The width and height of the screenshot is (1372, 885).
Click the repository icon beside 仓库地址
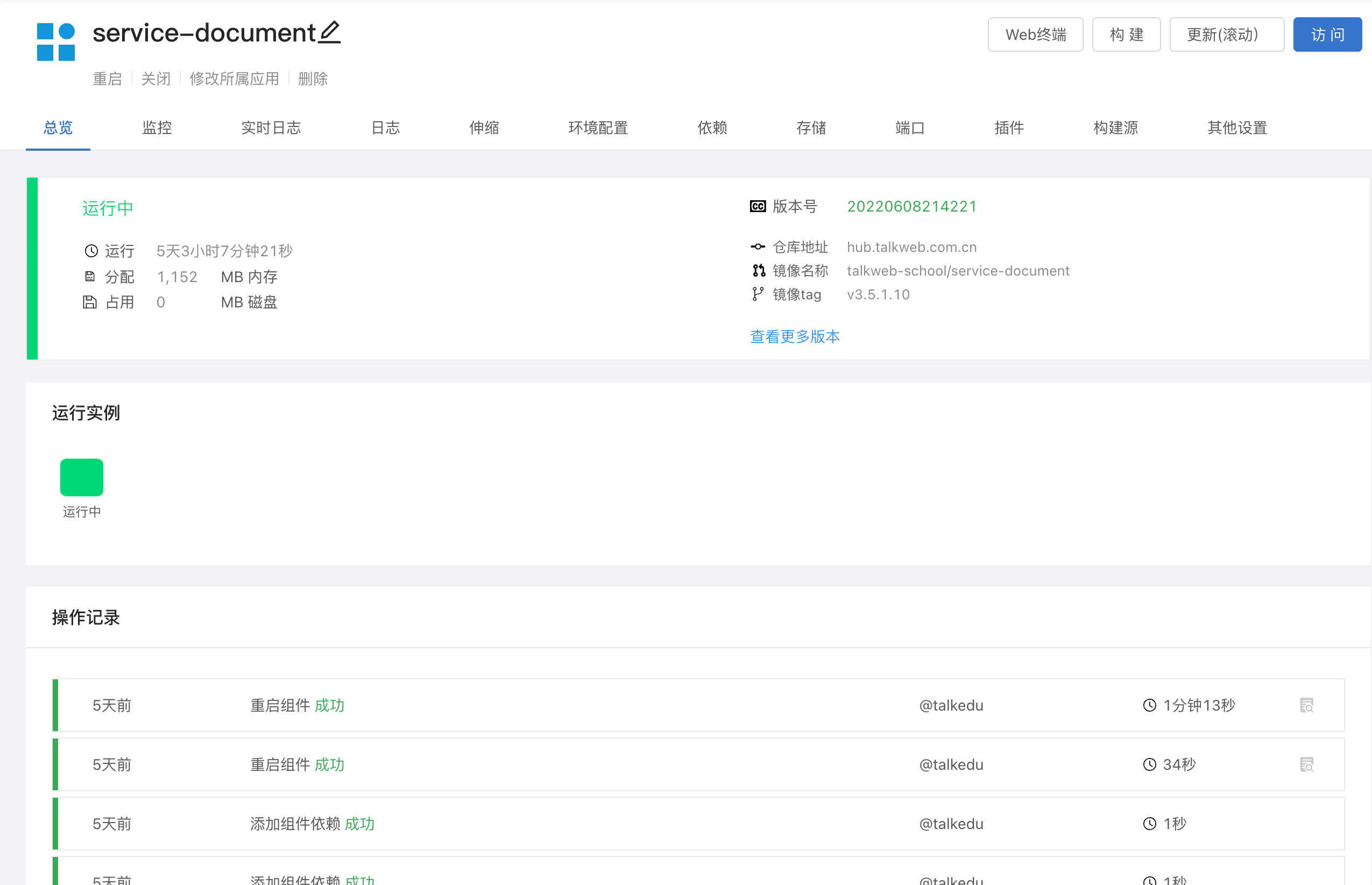click(x=758, y=247)
